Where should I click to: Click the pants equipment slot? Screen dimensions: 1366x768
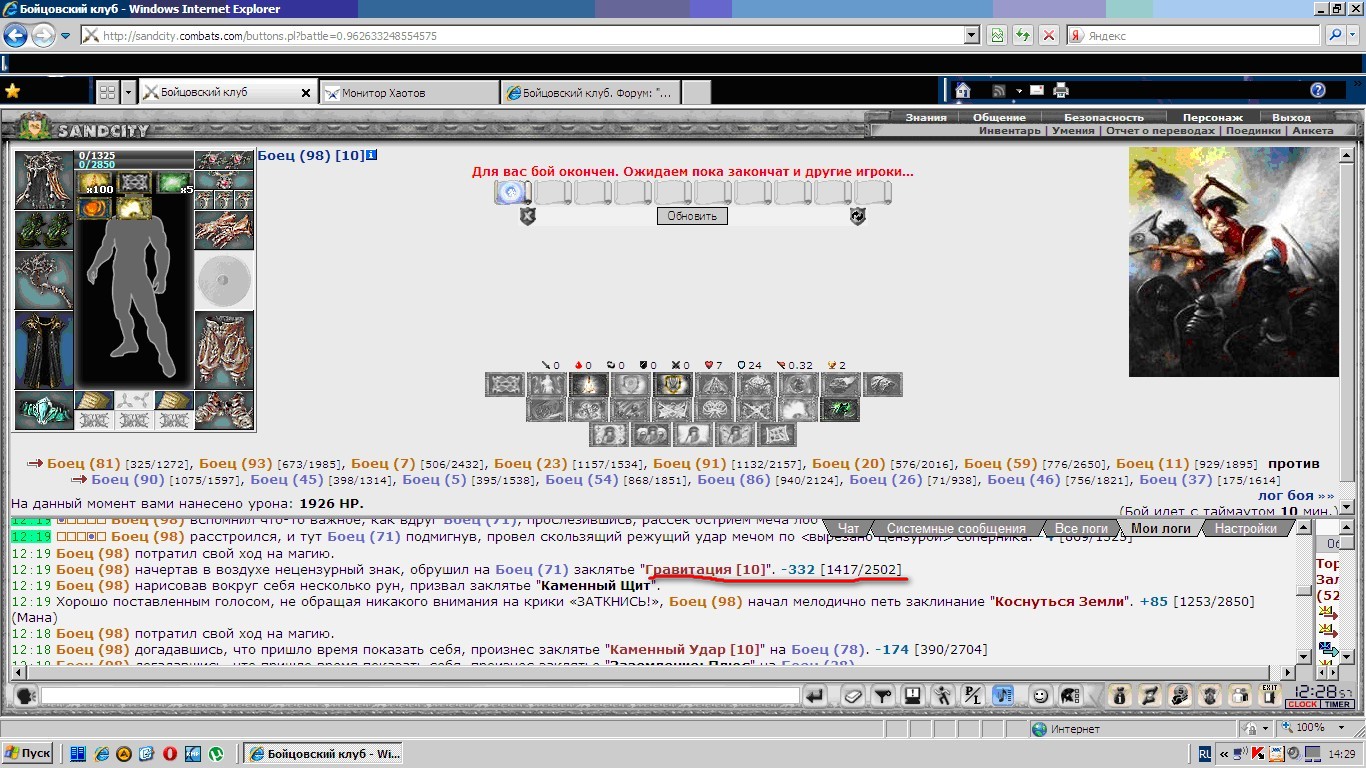point(224,350)
